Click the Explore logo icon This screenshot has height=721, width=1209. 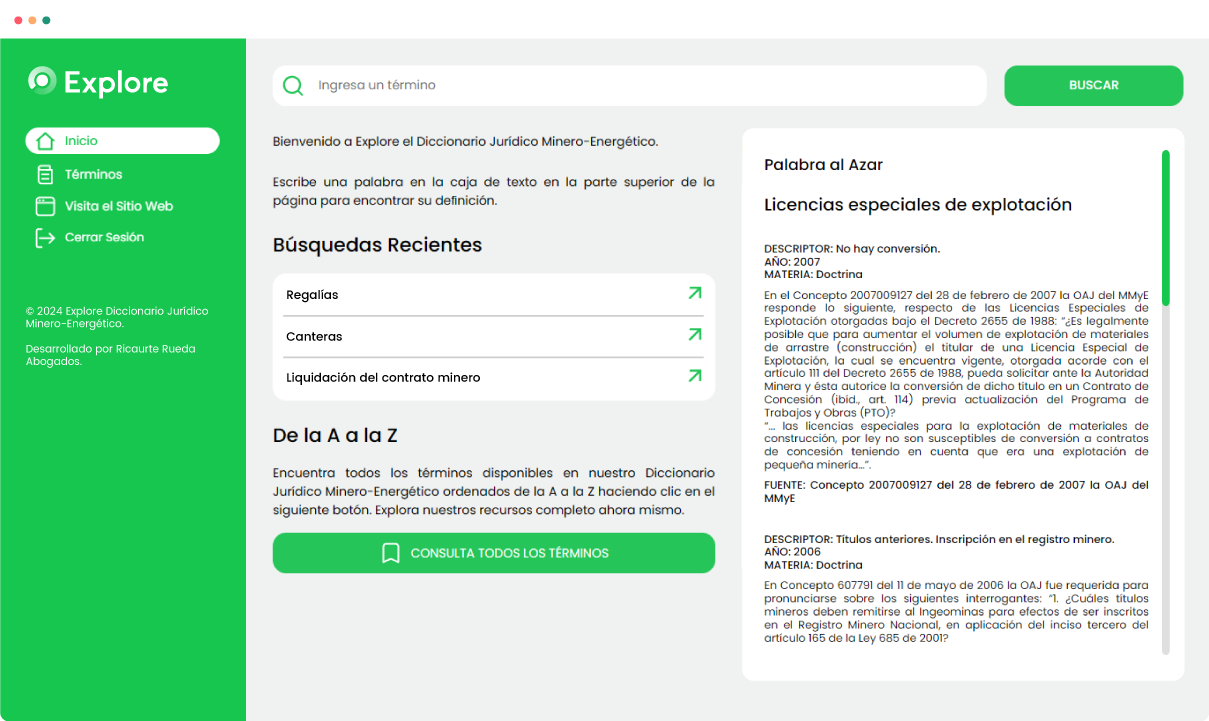(42, 81)
